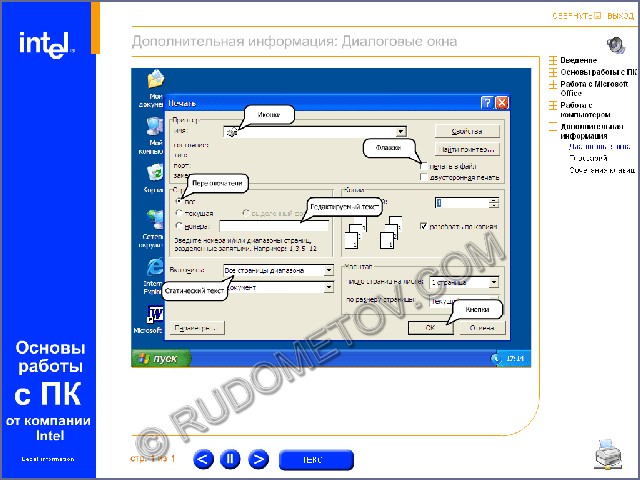Click the taskbar clock 17:14
Screen dimensions: 640x480
(x=515, y=359)
